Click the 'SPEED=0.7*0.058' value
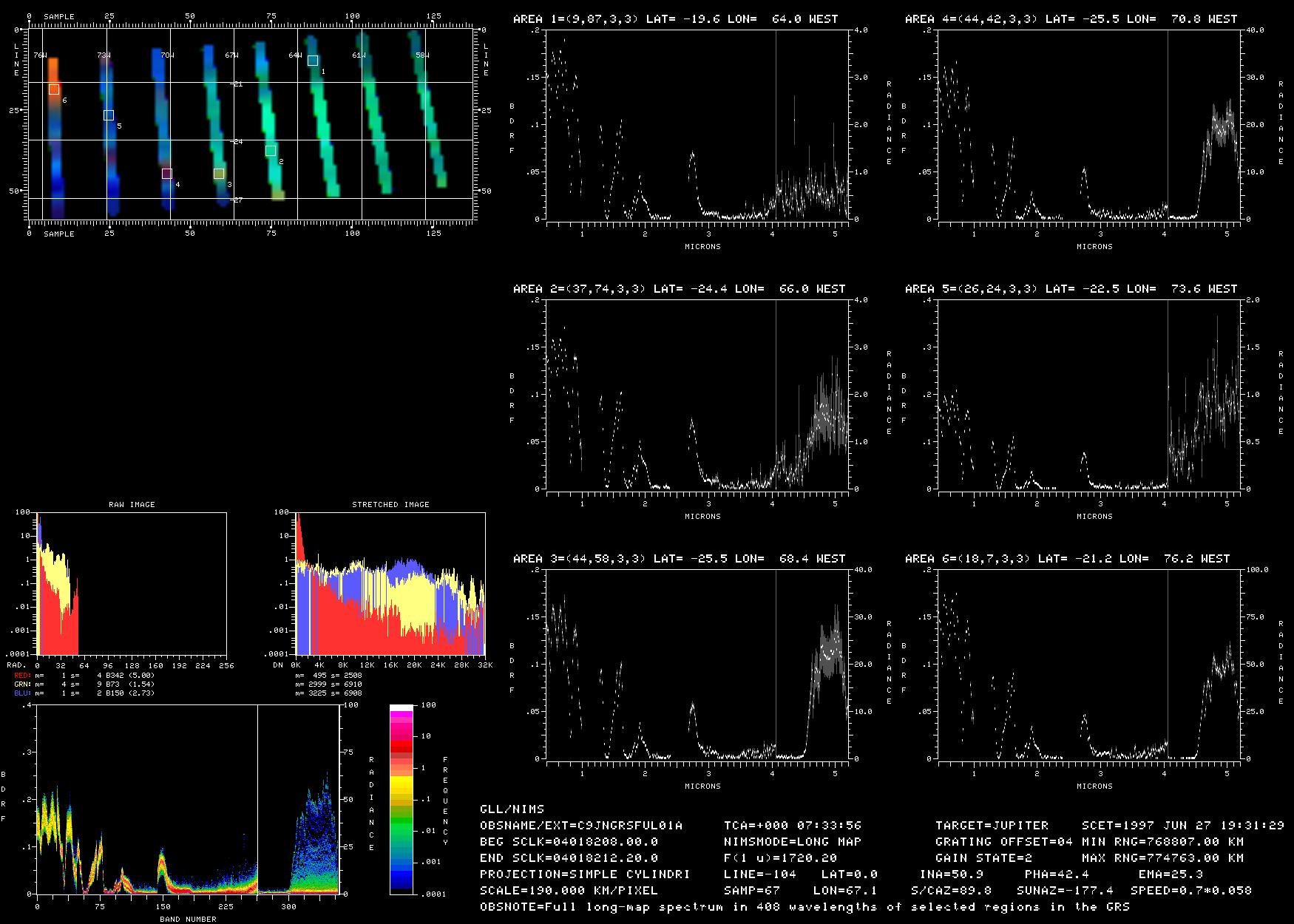 pyautogui.click(x=1191, y=891)
